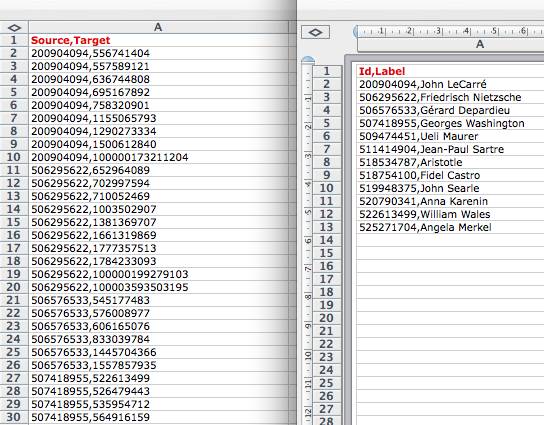The image size is (544, 425).
Task: Click cell '200904094,556741404'
Action: [x=158, y=53]
